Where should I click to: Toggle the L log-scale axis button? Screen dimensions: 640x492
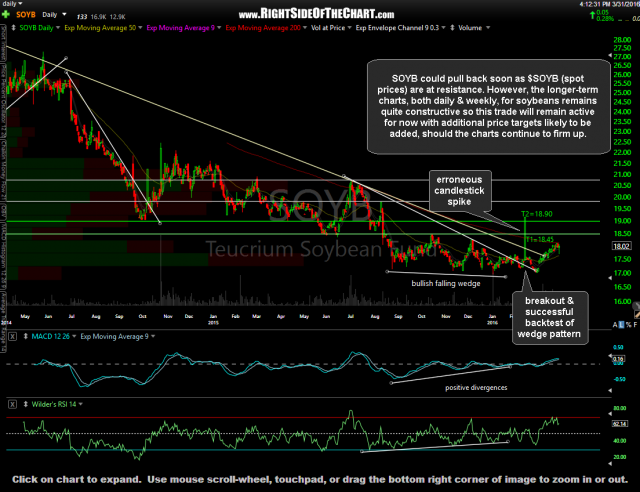point(622,325)
